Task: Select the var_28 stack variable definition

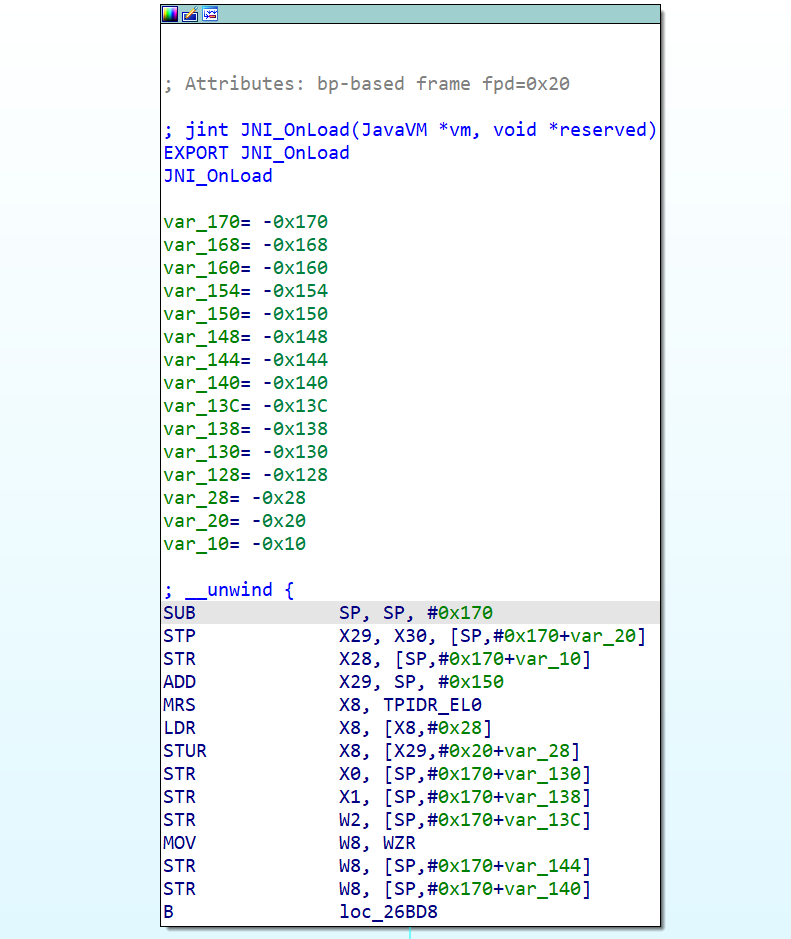Action: pyautogui.click(x=234, y=498)
